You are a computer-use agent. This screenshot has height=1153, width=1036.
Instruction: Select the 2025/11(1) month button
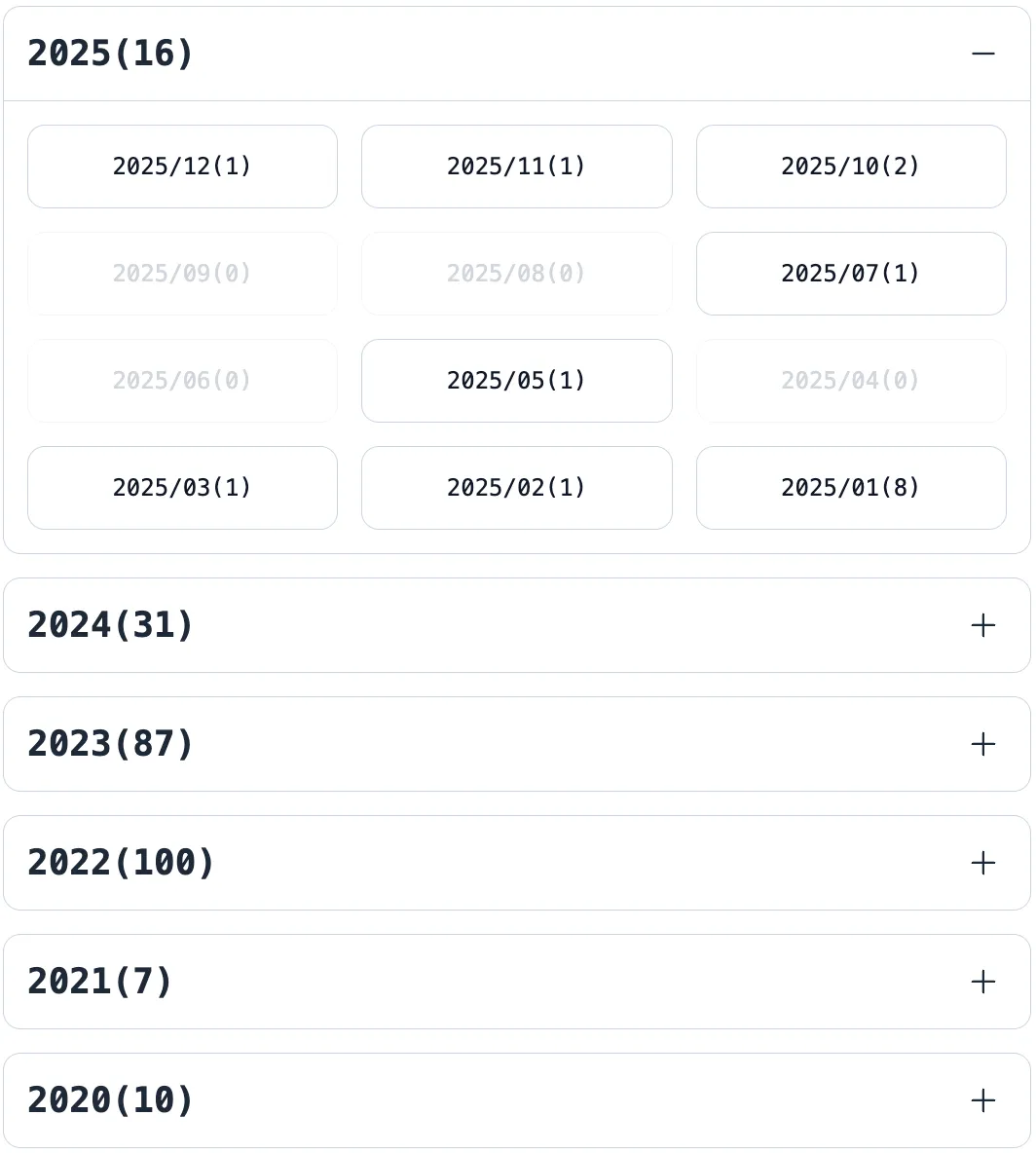pyautogui.click(x=516, y=167)
